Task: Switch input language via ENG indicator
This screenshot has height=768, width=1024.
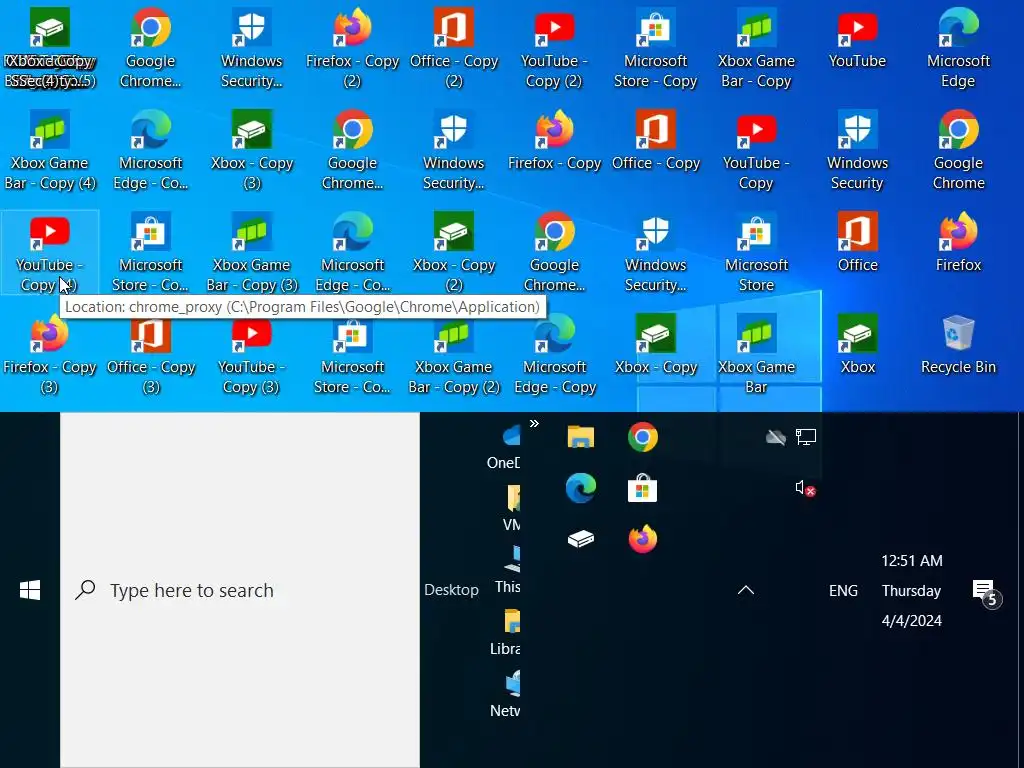Action: point(843,590)
